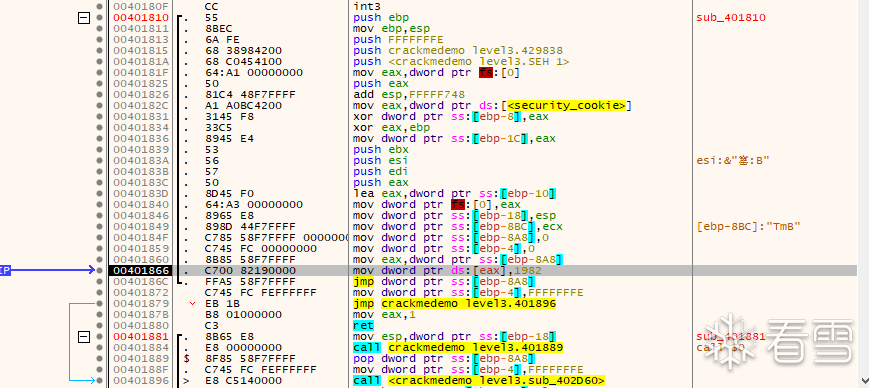Collapse function block at 00401810
The height and width of the screenshot is (388, 869).
84,18
